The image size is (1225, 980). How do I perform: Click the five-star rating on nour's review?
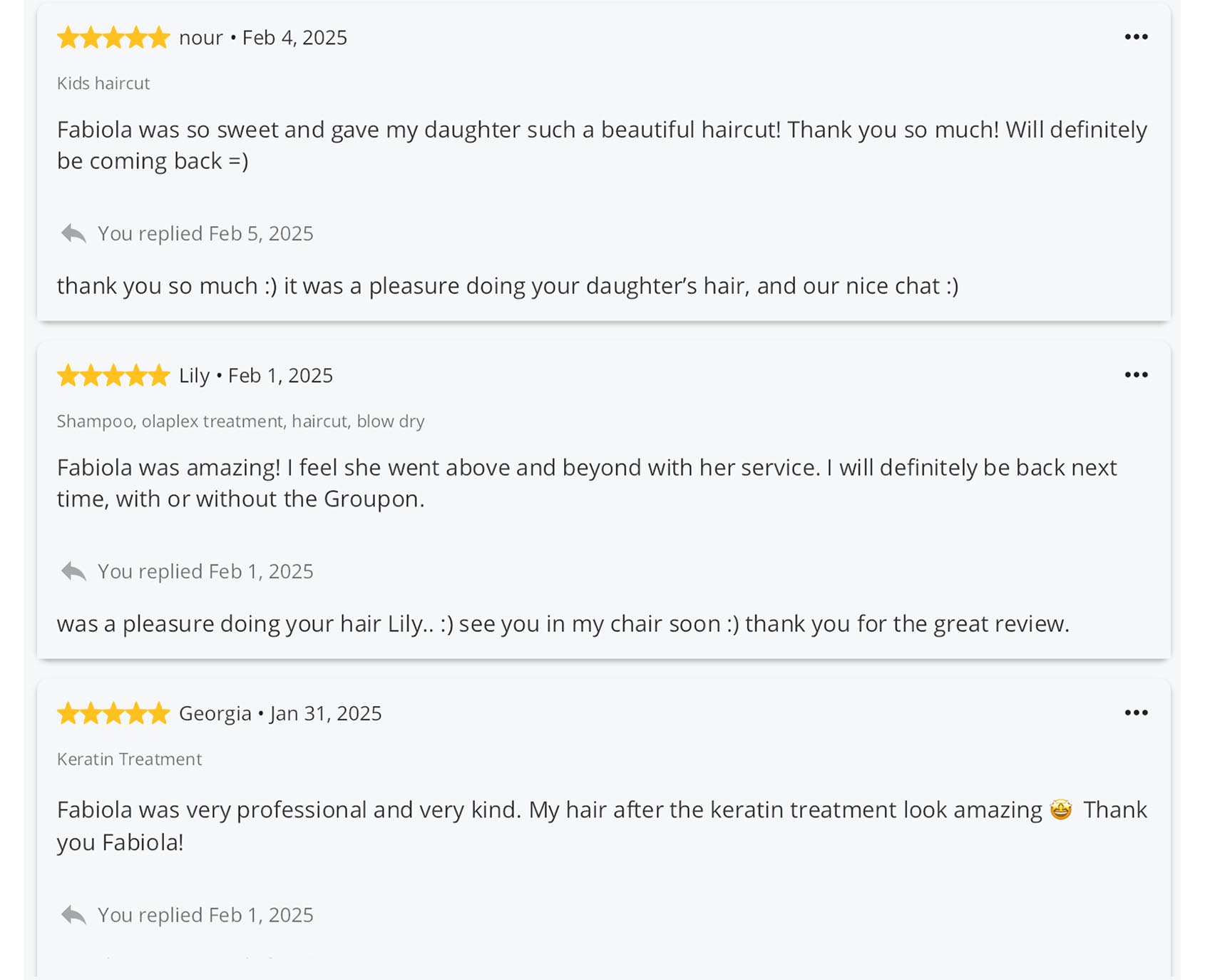(x=113, y=38)
